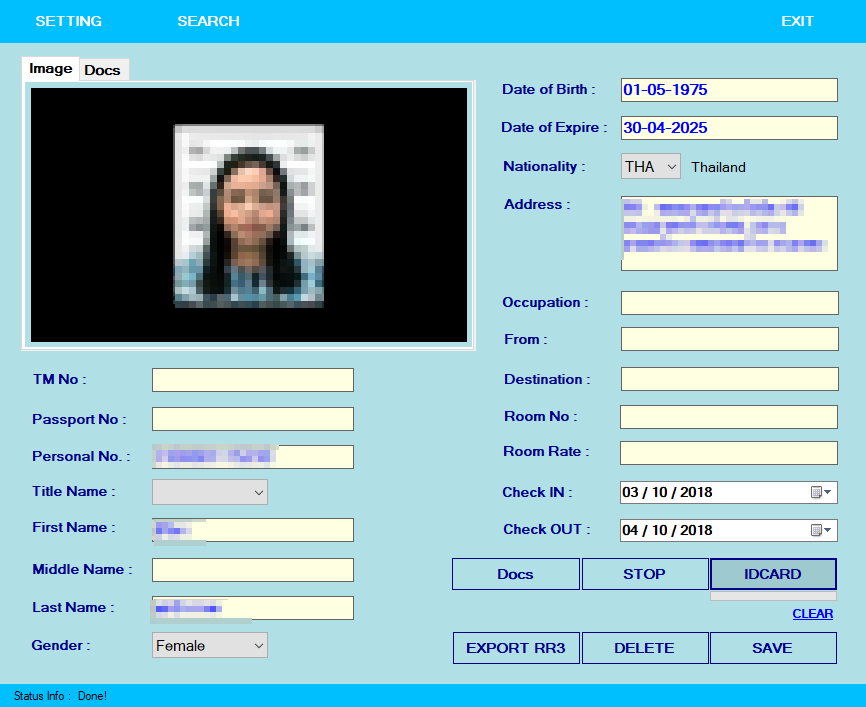Click the EXPORT RR3 button
This screenshot has height=707, width=866.
pyautogui.click(x=516, y=648)
